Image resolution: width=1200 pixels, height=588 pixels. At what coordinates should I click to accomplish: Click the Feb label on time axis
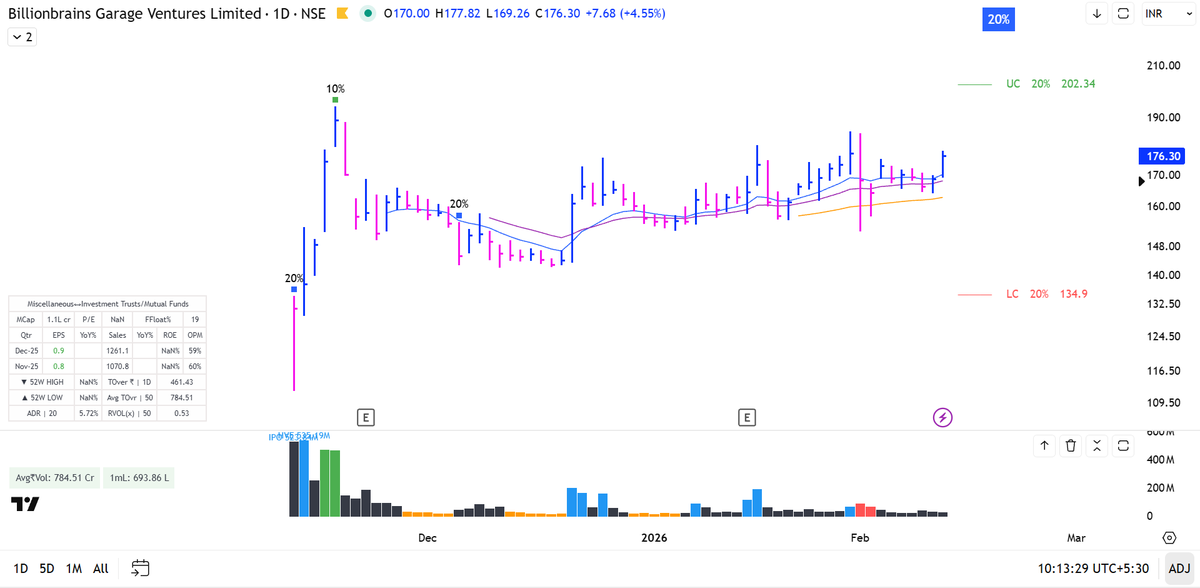tap(859, 538)
